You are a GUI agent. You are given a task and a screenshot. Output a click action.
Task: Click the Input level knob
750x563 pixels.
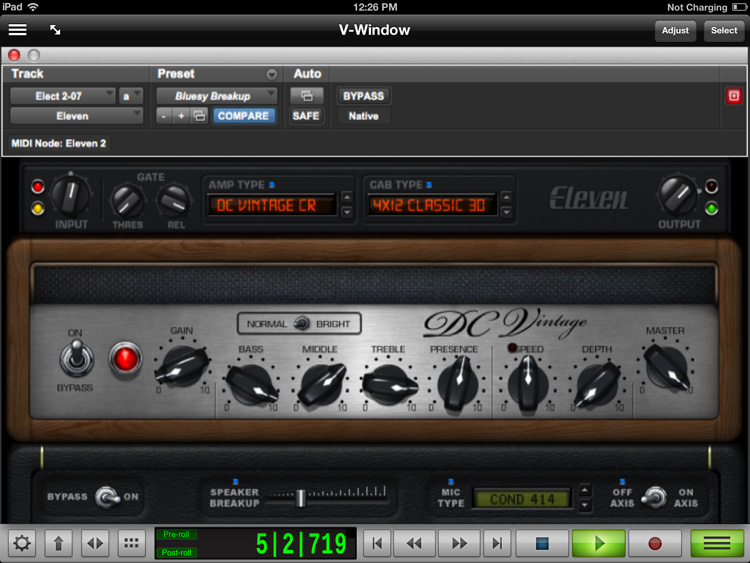71,195
